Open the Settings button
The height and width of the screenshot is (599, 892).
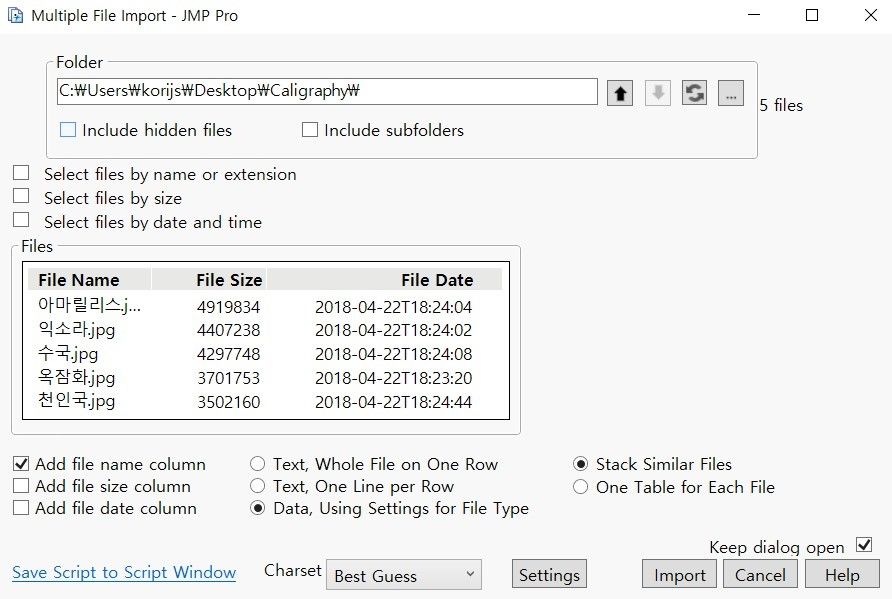pyautogui.click(x=549, y=575)
